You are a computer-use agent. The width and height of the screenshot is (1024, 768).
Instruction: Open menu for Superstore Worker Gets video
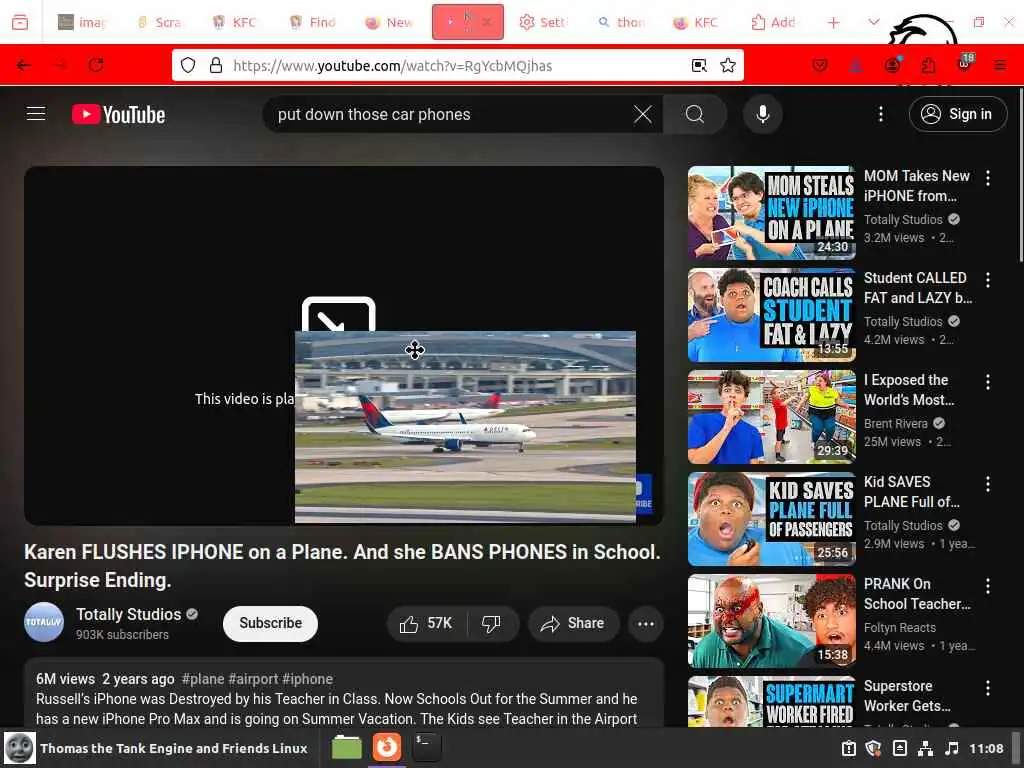[x=987, y=688]
